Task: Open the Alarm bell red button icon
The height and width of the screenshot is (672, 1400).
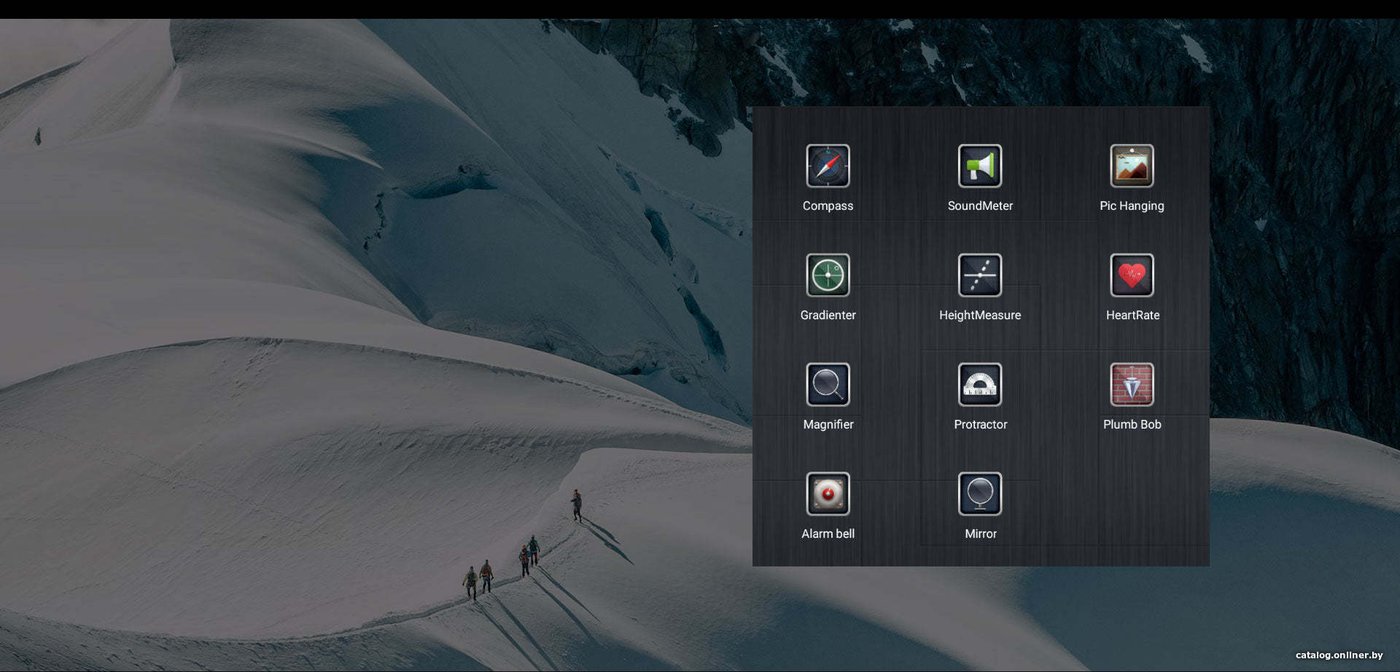Action: 828,494
